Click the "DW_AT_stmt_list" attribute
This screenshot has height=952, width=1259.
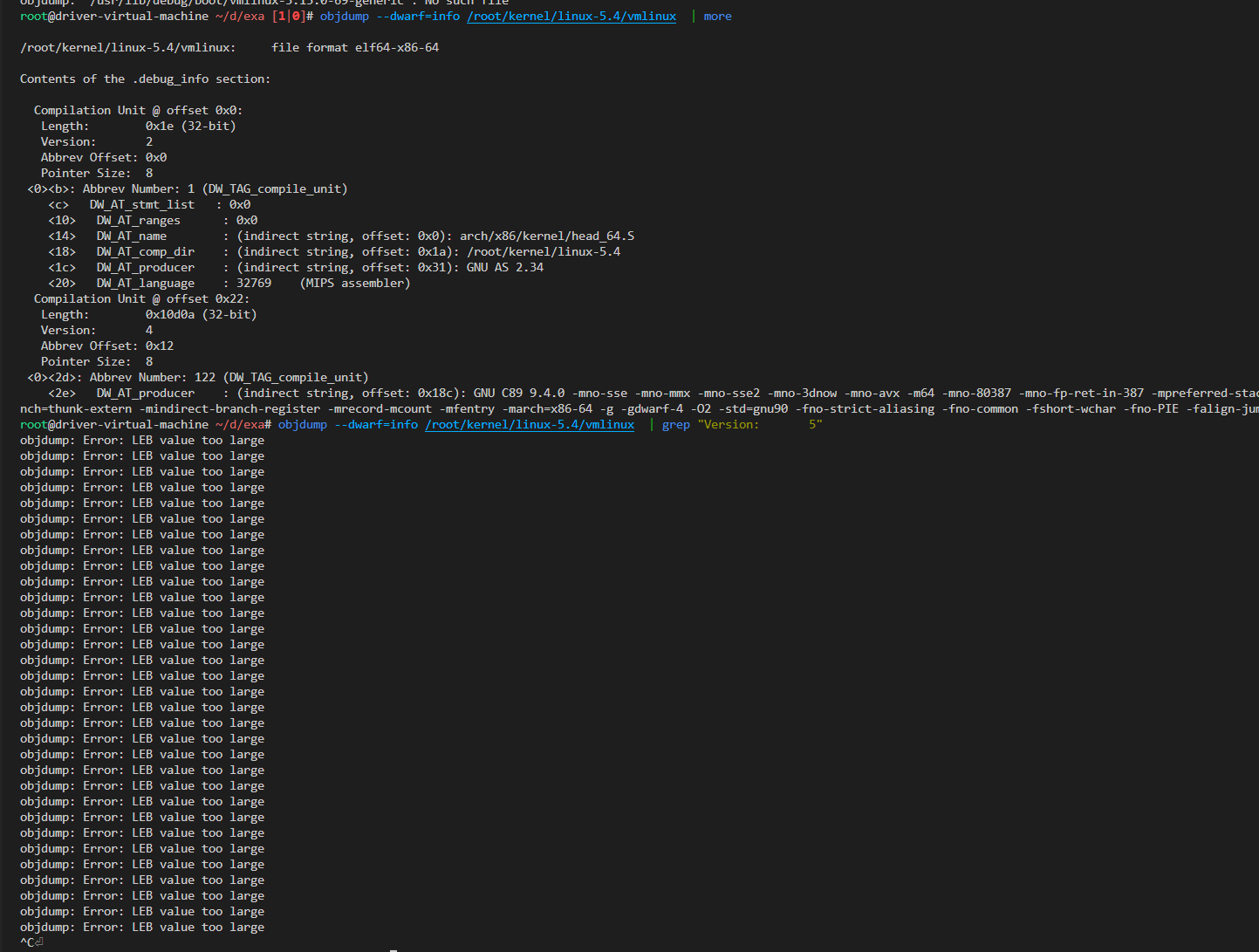click(x=142, y=204)
